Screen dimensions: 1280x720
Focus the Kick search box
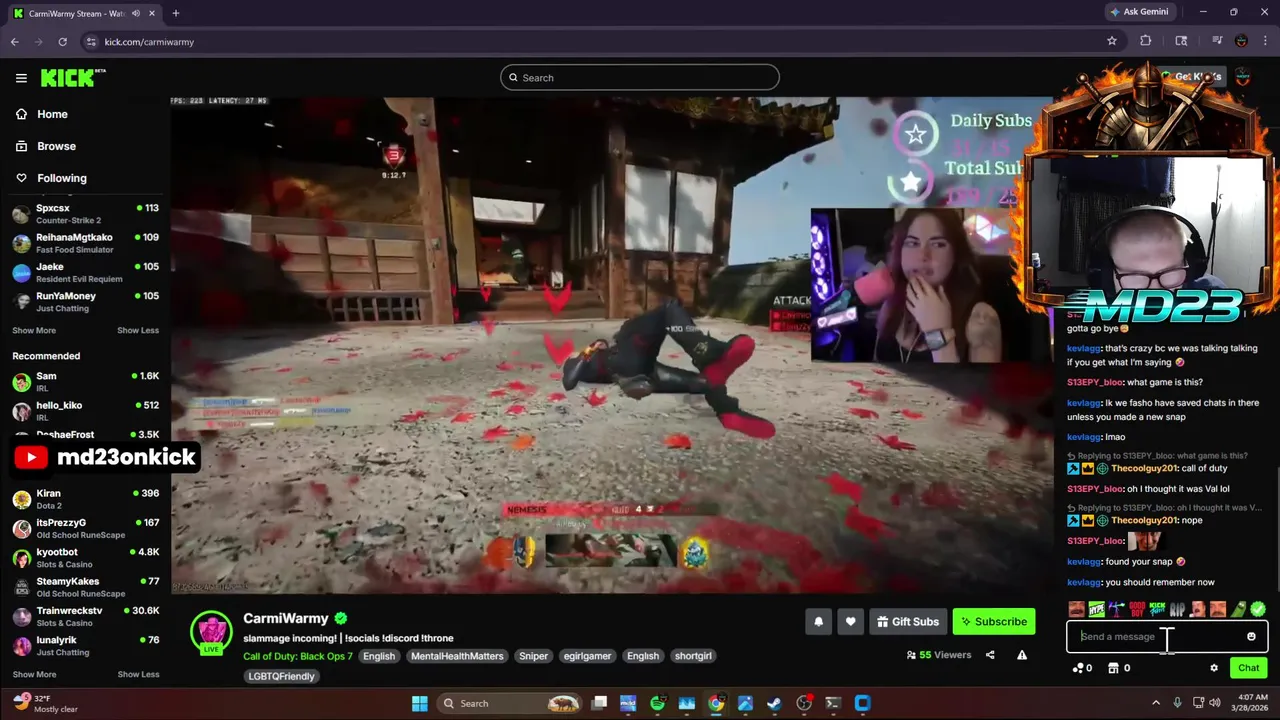coord(640,78)
